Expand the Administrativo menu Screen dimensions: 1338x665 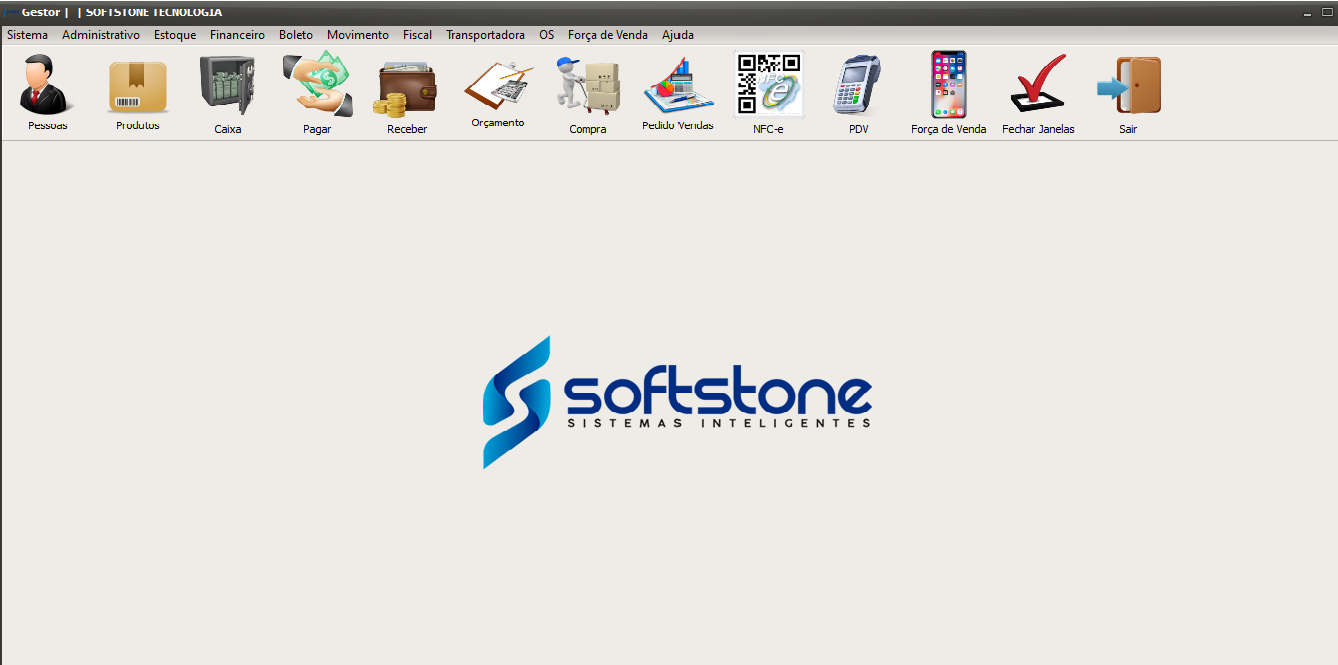pyautogui.click(x=101, y=35)
